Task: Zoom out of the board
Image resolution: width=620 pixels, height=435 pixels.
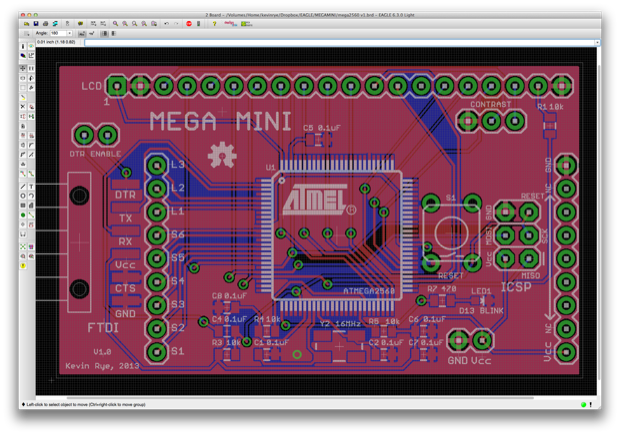Action: pyautogui.click(x=134, y=24)
